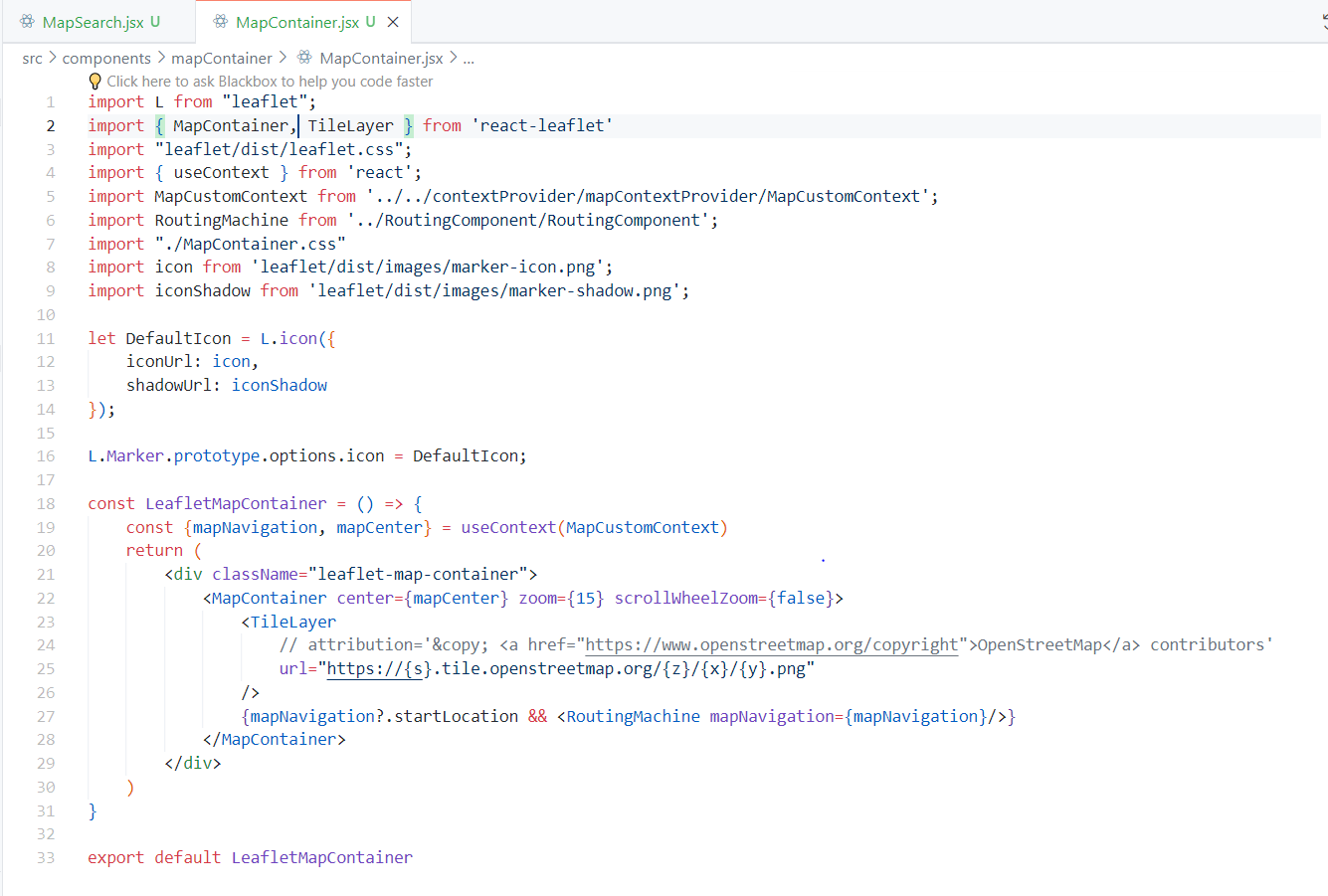
Task: Expand the ellipsis breadcrumb symbol list
Action: (x=469, y=59)
